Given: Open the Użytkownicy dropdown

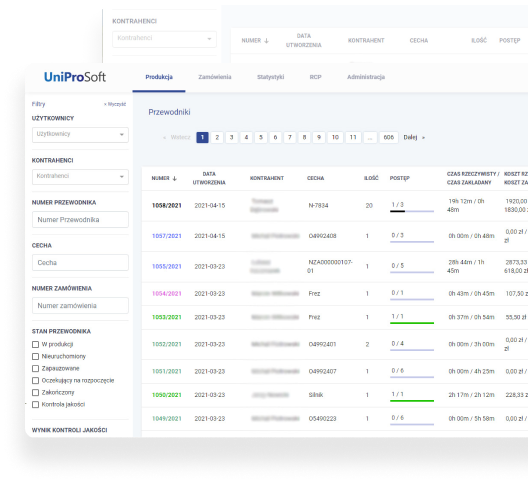Looking at the screenshot, I should (80, 134).
